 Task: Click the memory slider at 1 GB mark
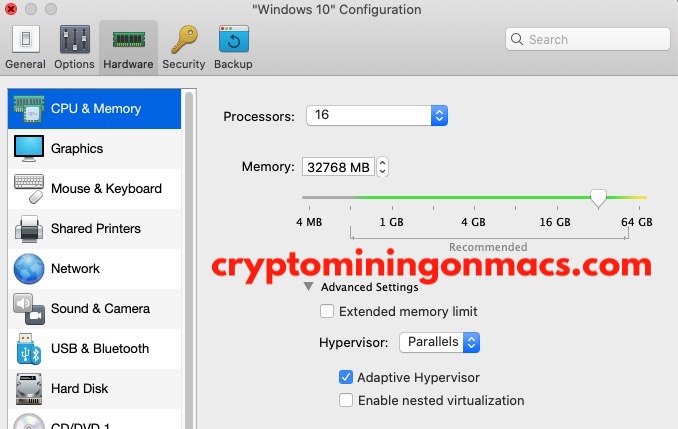pos(392,197)
